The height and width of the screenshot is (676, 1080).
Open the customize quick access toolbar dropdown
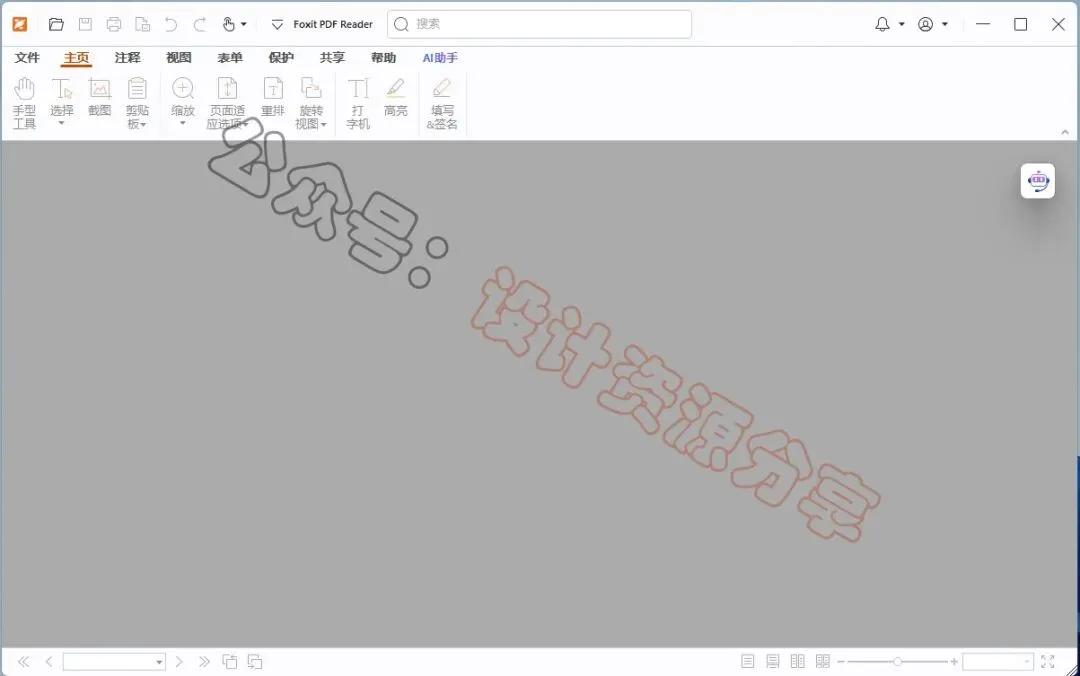pyautogui.click(x=277, y=25)
